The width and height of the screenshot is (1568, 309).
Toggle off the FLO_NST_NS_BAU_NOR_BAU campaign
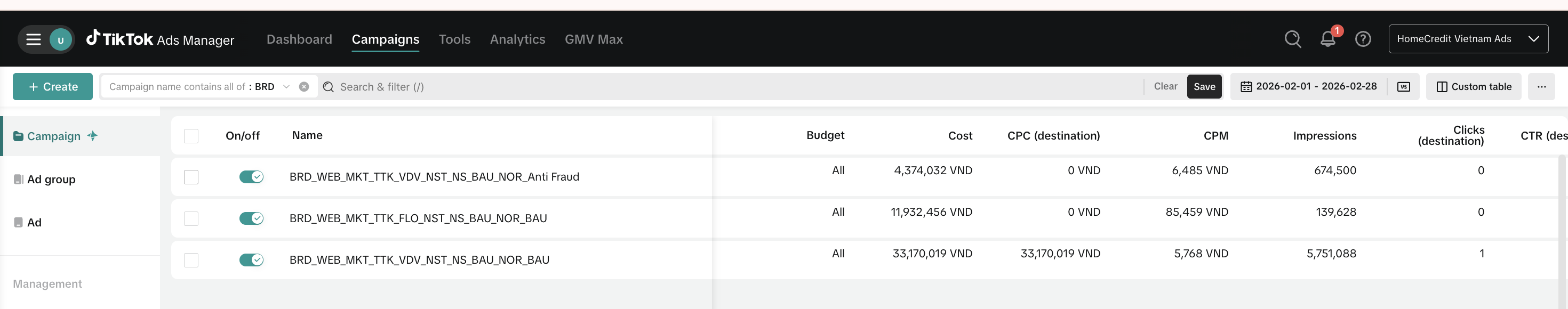251,218
